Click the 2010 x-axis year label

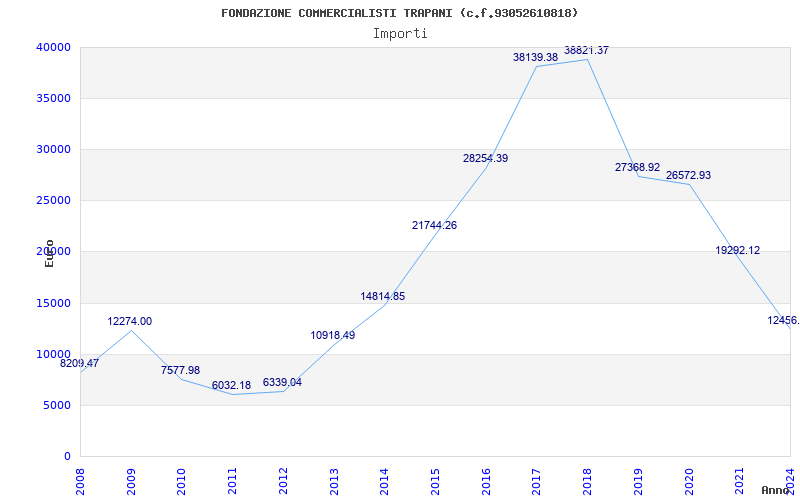click(x=182, y=482)
